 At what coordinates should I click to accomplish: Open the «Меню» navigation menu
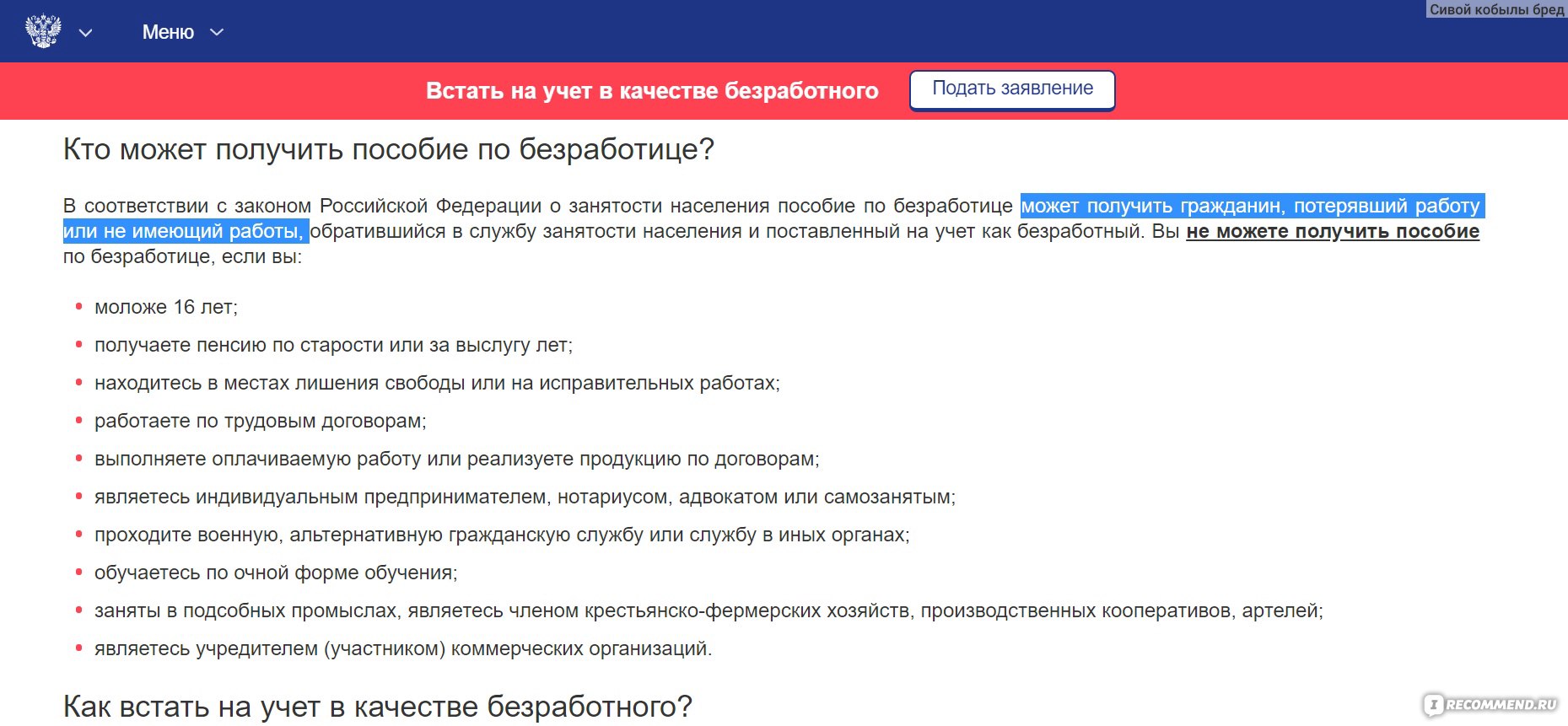click(x=168, y=32)
